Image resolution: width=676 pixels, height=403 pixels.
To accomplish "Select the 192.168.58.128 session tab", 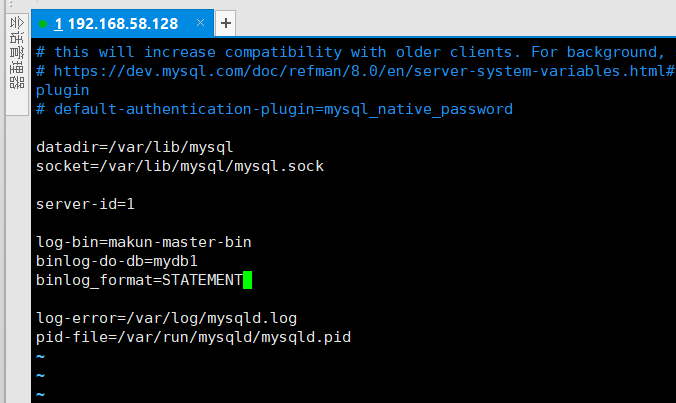I will (x=122, y=23).
